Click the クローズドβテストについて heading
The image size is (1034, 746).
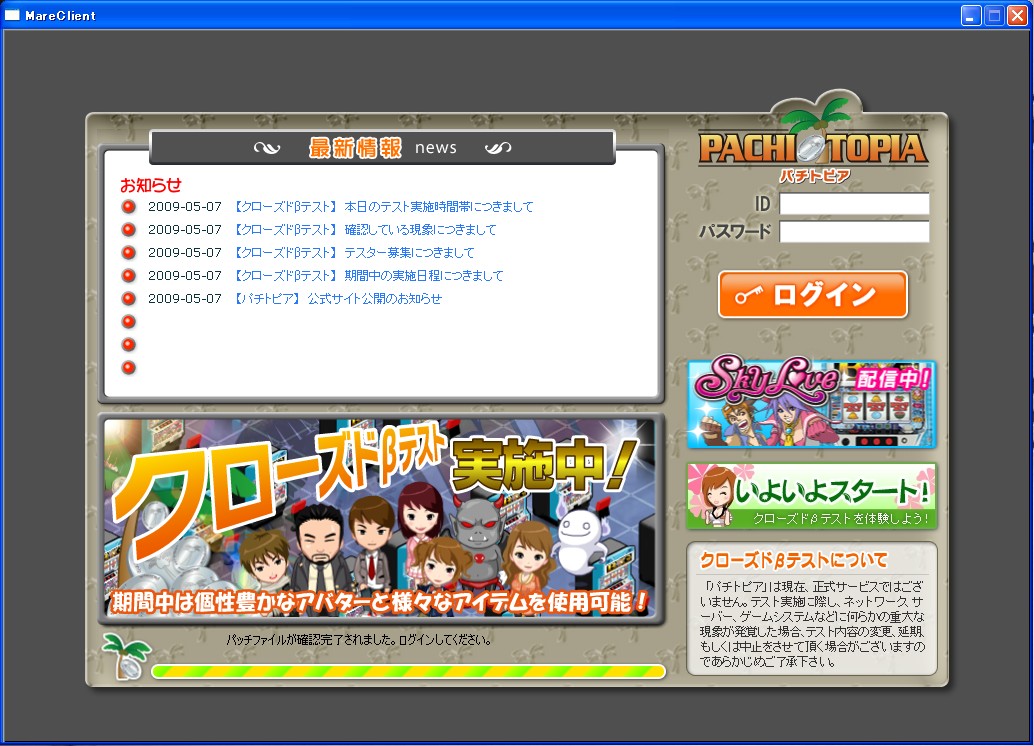coord(793,561)
